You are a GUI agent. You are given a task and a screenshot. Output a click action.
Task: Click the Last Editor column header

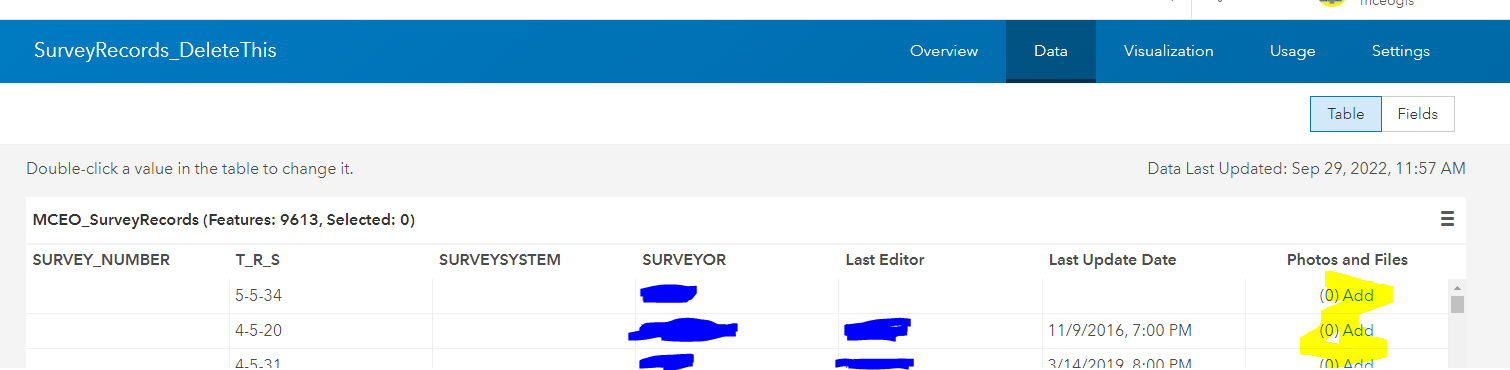click(885, 260)
